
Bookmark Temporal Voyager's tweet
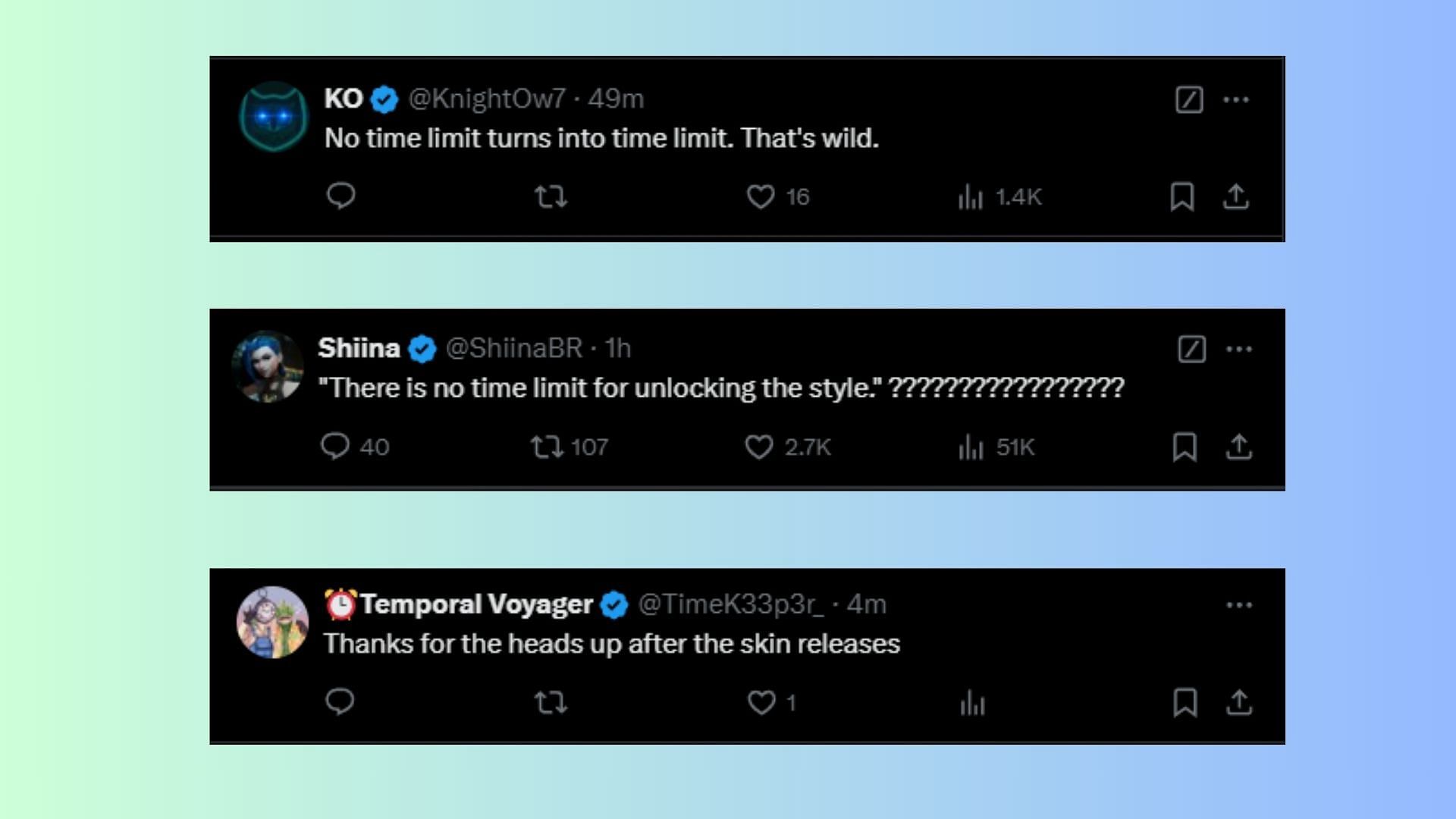pyautogui.click(x=1185, y=703)
